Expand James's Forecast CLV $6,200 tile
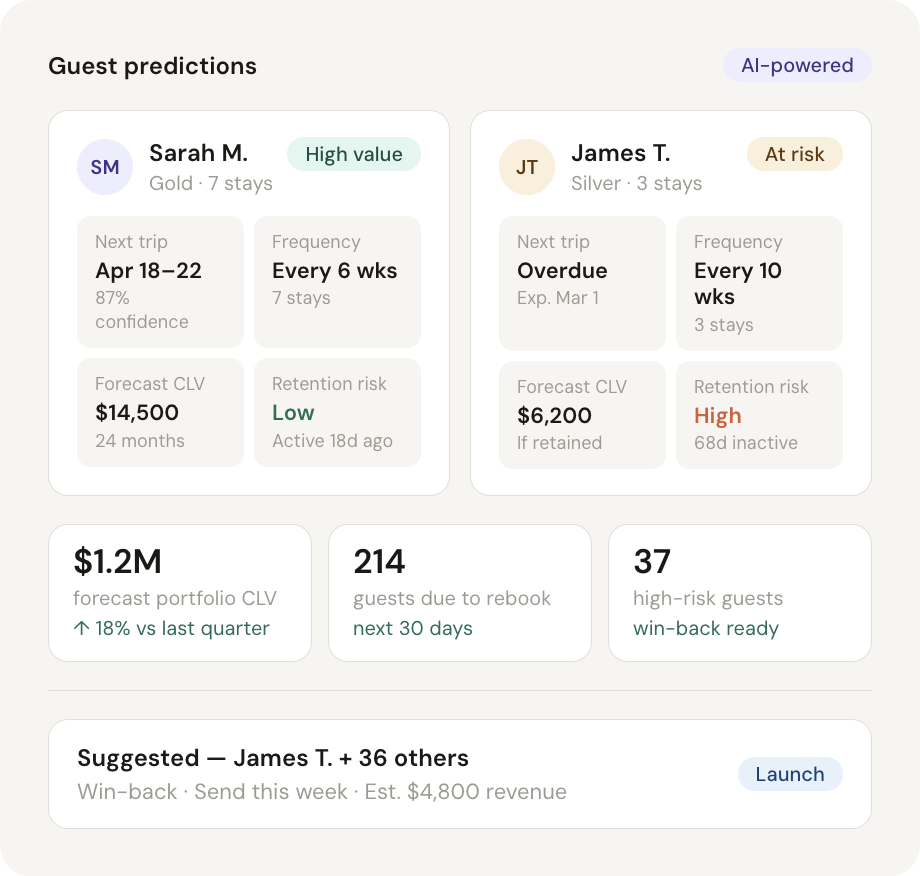The height and width of the screenshot is (876, 920). 582,415
